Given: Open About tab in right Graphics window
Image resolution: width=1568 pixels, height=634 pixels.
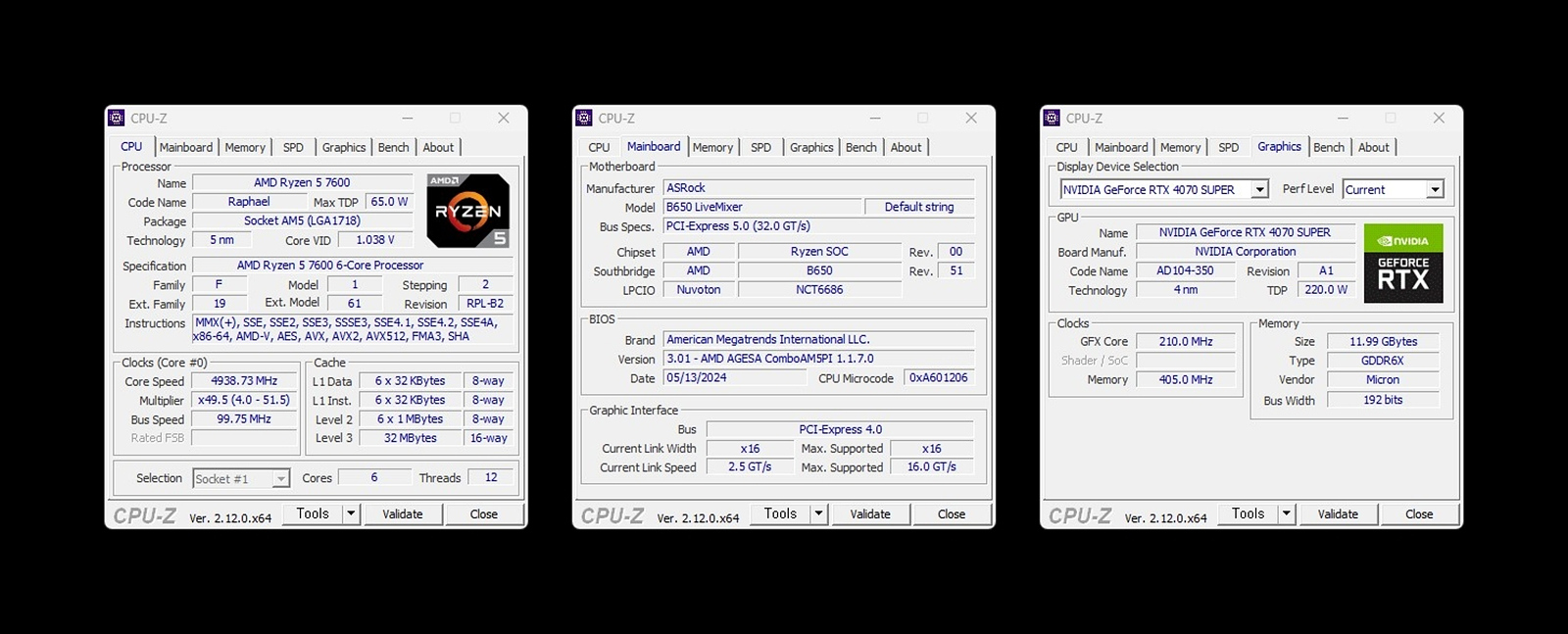Looking at the screenshot, I should (1374, 147).
